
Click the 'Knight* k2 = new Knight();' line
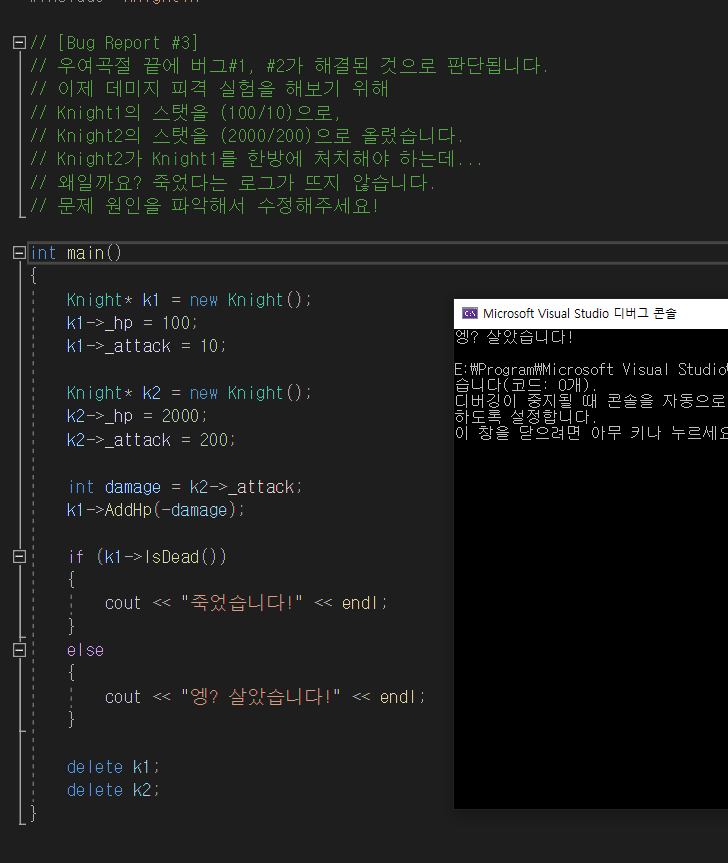click(189, 393)
